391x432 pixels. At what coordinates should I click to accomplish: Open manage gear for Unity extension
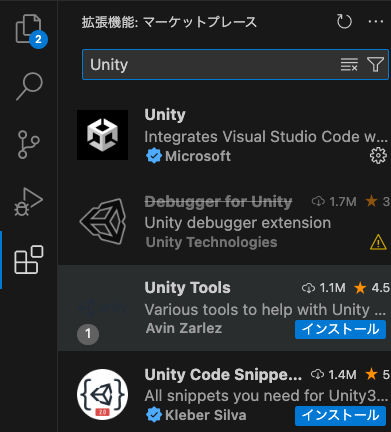(378, 156)
